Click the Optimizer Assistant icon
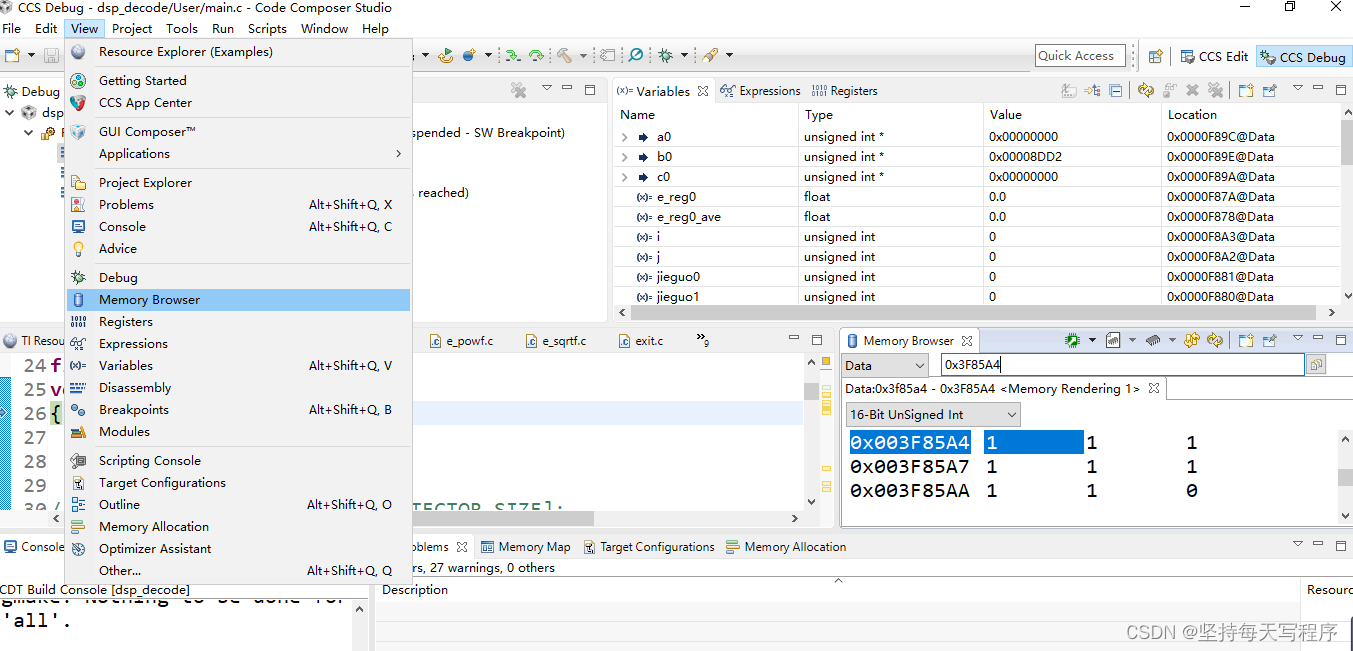Screen dimensions: 1353x651 click(78, 549)
